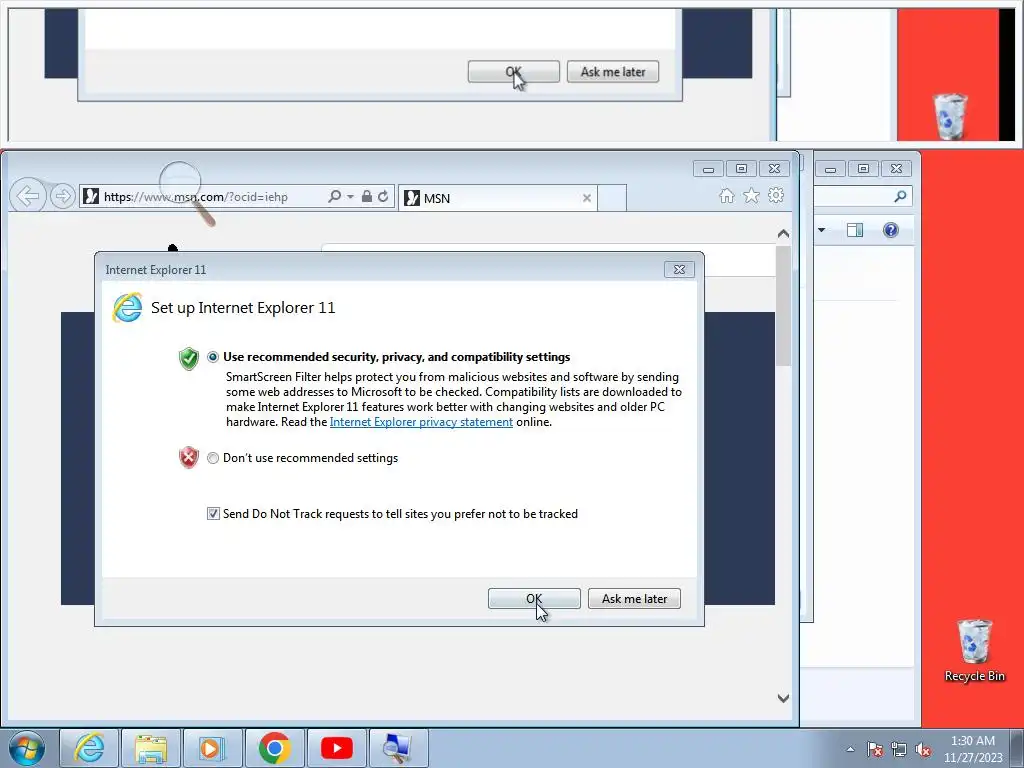
Task: Open the Help icon in background window
Action: [891, 230]
